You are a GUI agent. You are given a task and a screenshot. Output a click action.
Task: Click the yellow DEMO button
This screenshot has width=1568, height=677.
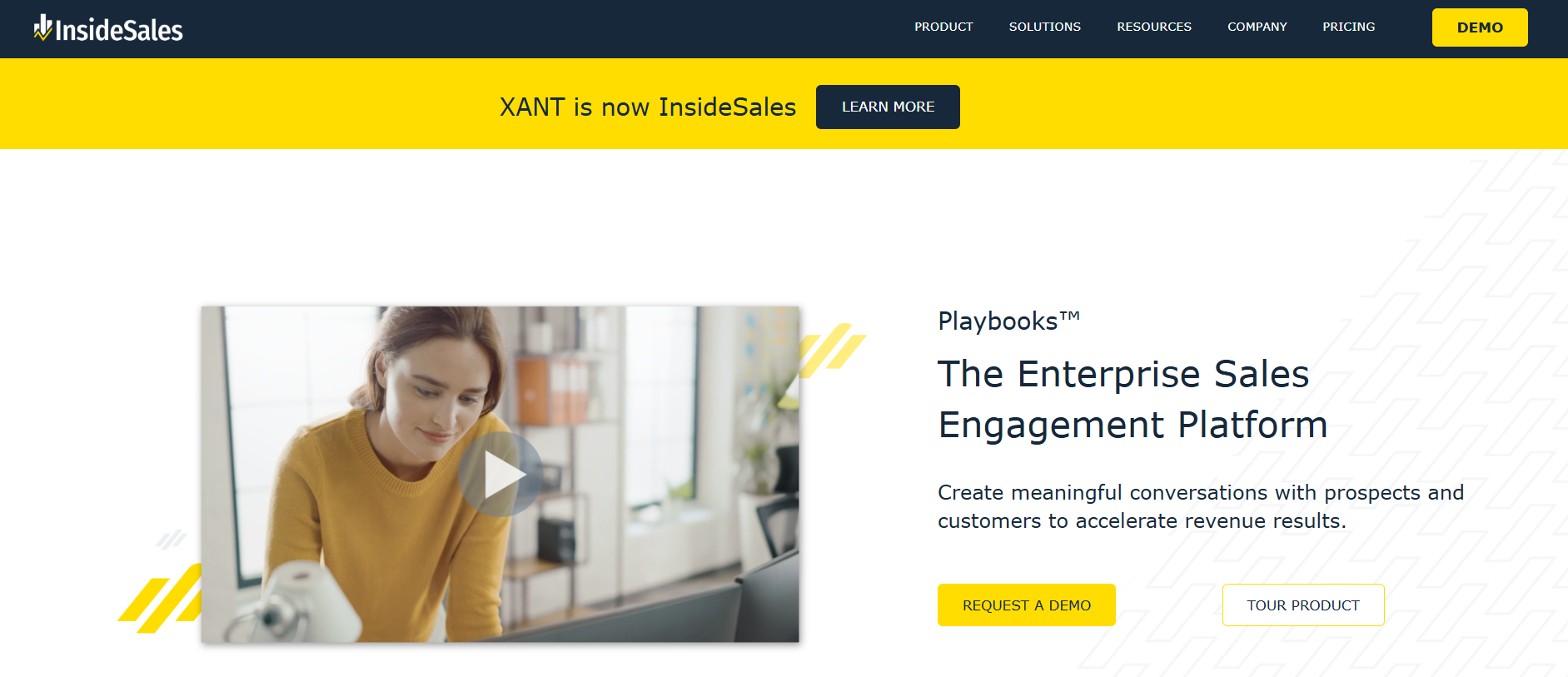[1480, 27]
